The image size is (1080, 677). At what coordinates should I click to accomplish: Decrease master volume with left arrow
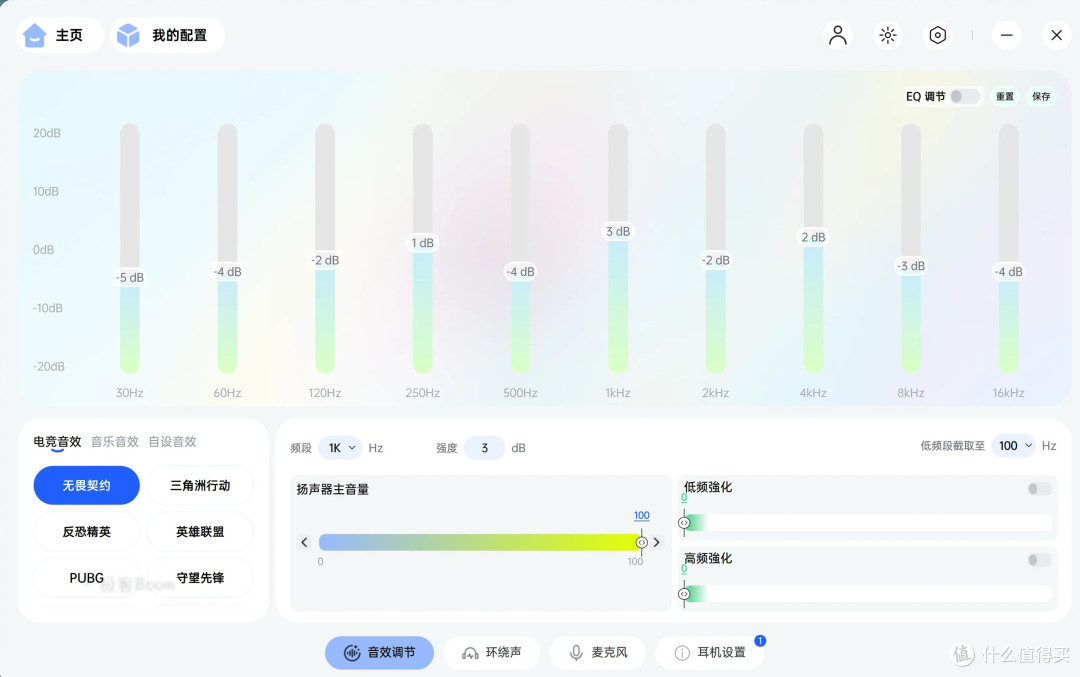coord(304,543)
